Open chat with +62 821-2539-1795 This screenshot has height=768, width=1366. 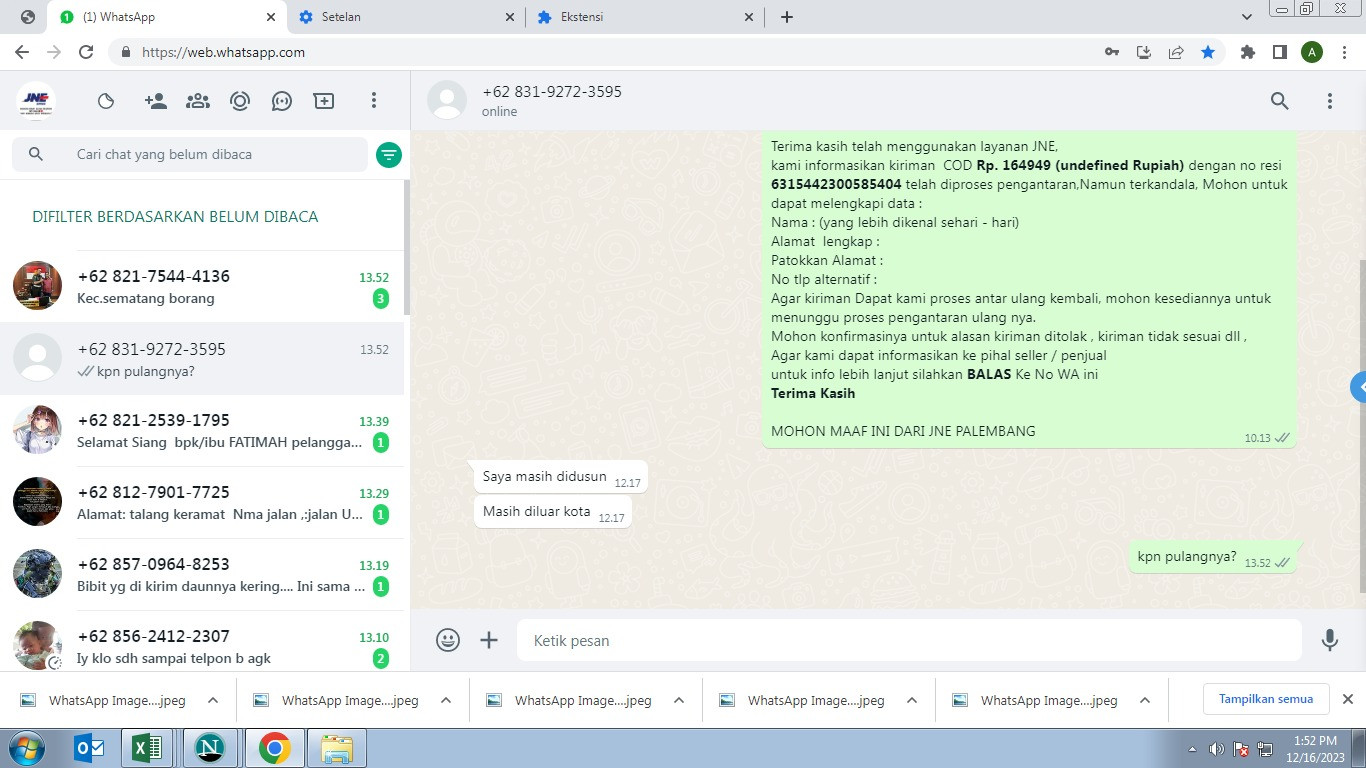click(202, 430)
